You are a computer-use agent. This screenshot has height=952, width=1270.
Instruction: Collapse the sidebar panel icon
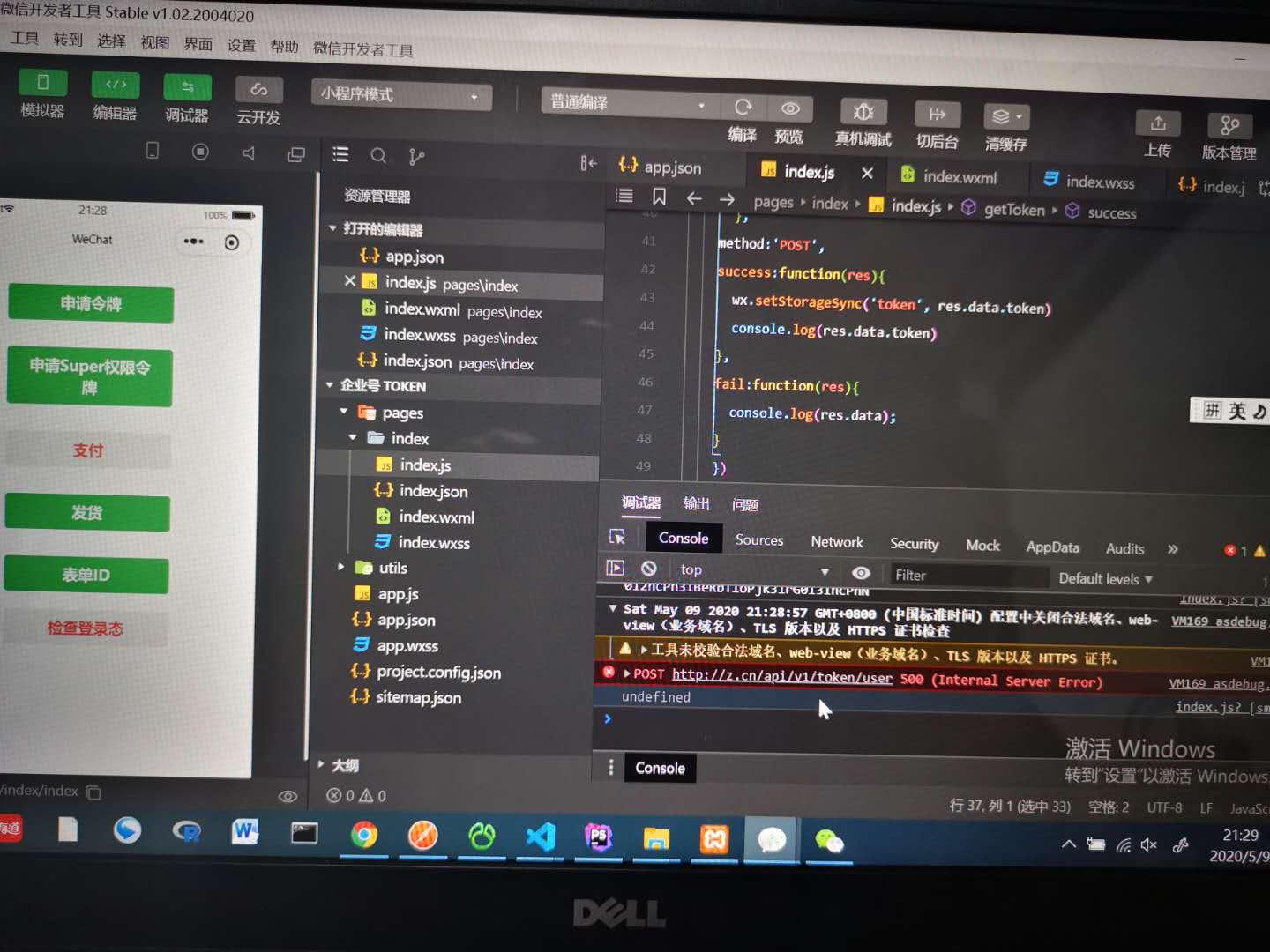[588, 163]
